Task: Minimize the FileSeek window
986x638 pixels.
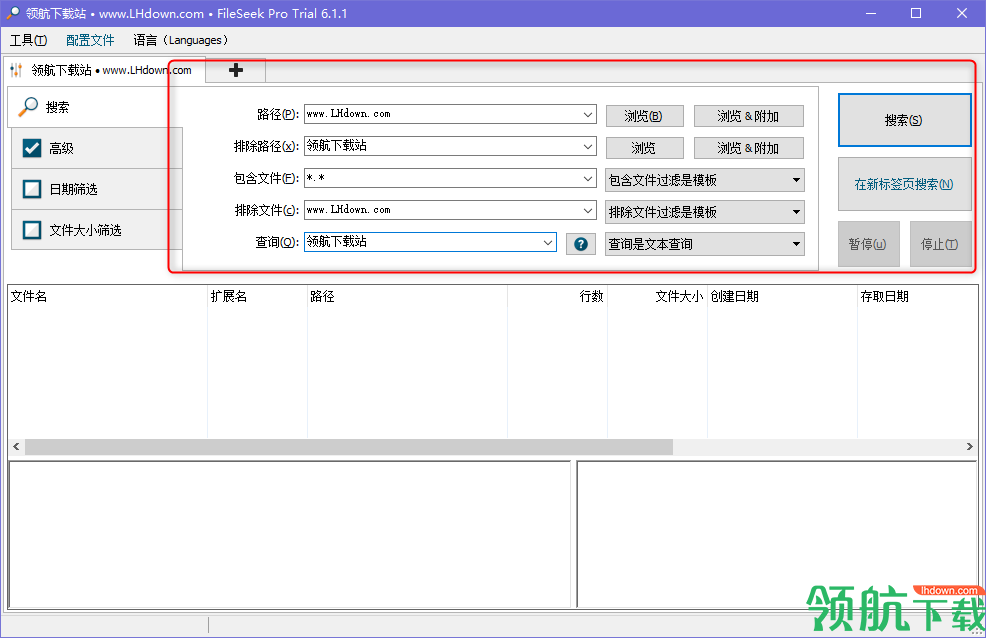Action: pyautogui.click(x=871, y=13)
